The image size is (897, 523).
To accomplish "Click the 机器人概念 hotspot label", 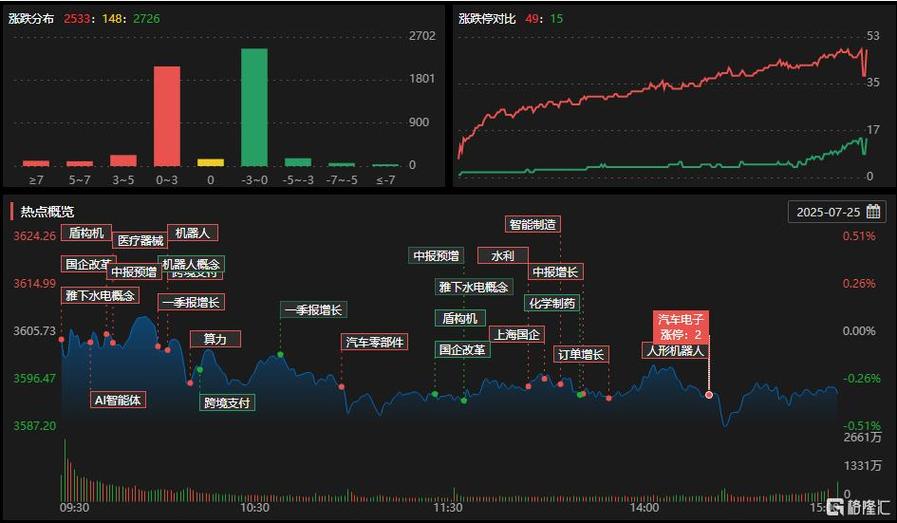I will coord(190,264).
